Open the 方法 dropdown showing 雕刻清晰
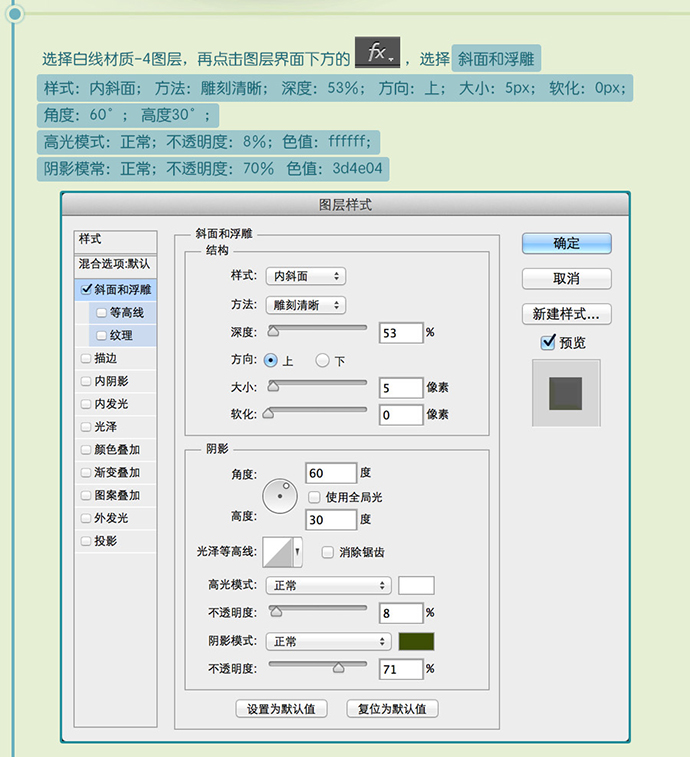The image size is (690, 757). point(308,305)
